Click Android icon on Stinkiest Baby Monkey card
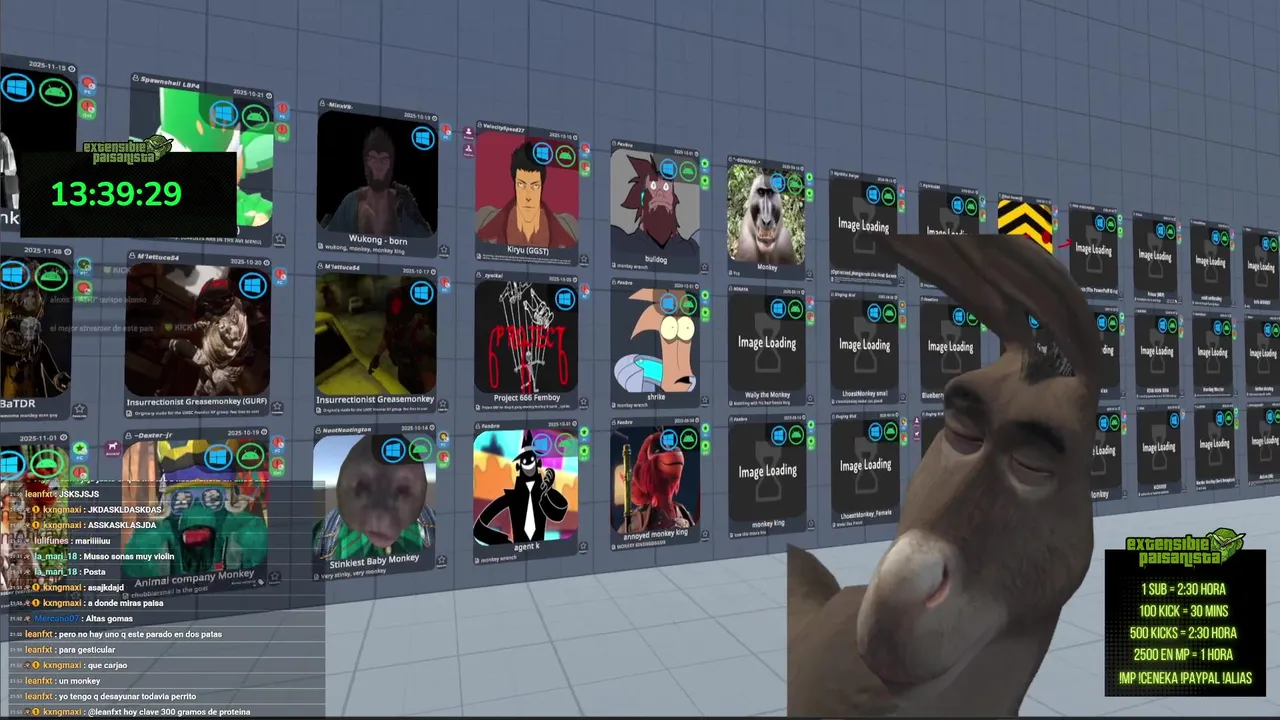Screen dimensions: 1280x720 tap(420, 449)
